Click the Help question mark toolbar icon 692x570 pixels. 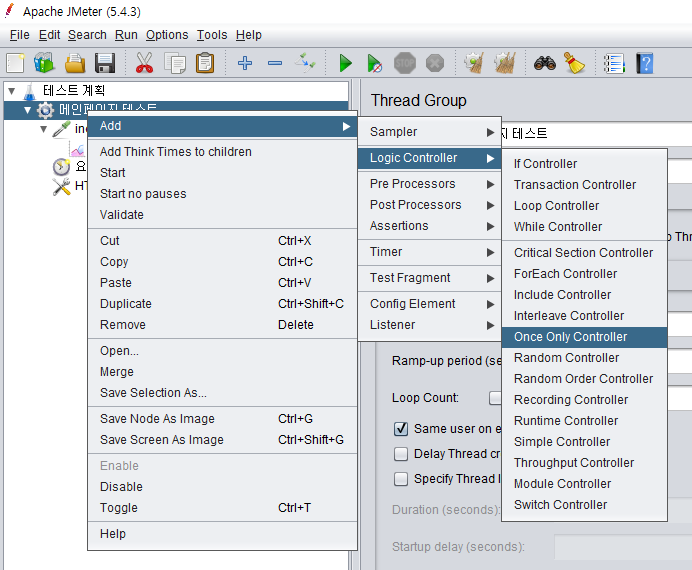645,63
